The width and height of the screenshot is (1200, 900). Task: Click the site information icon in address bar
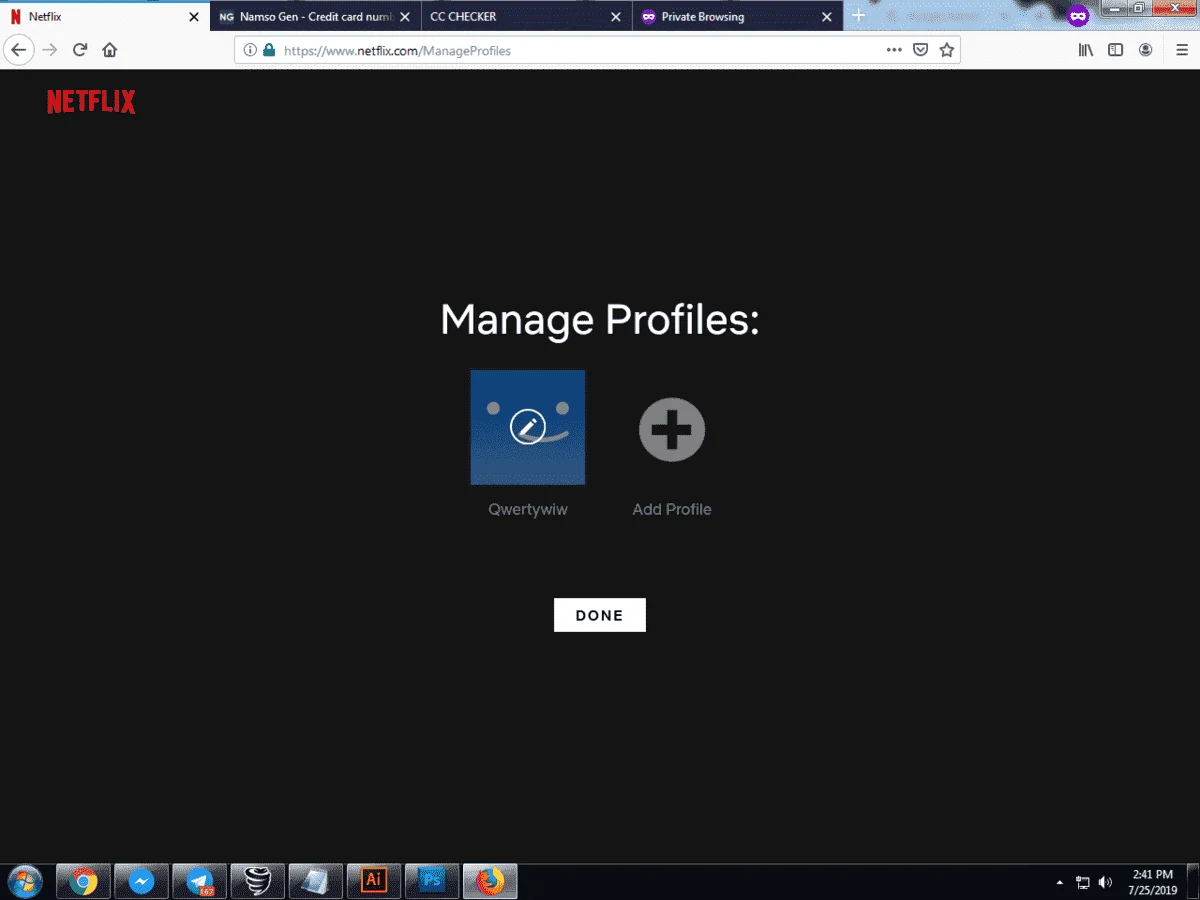250,50
